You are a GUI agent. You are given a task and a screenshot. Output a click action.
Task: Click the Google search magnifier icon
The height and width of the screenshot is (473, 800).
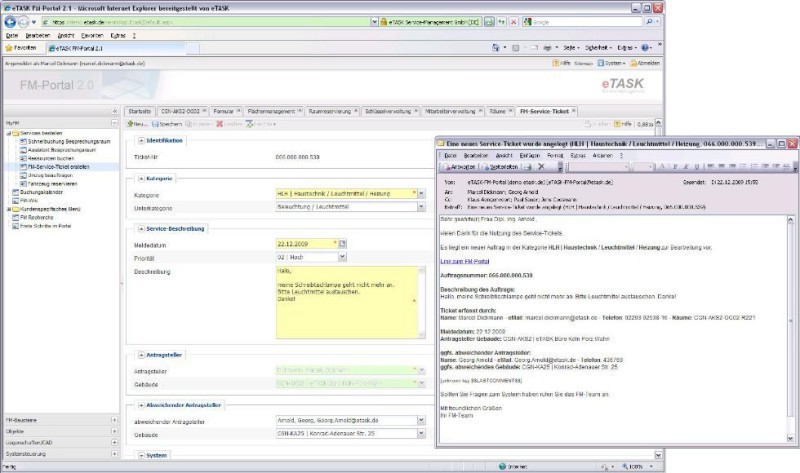[x=649, y=22]
